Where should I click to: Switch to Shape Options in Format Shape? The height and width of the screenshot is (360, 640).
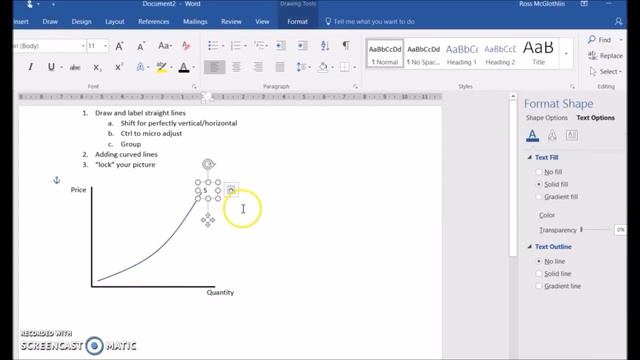(547, 118)
